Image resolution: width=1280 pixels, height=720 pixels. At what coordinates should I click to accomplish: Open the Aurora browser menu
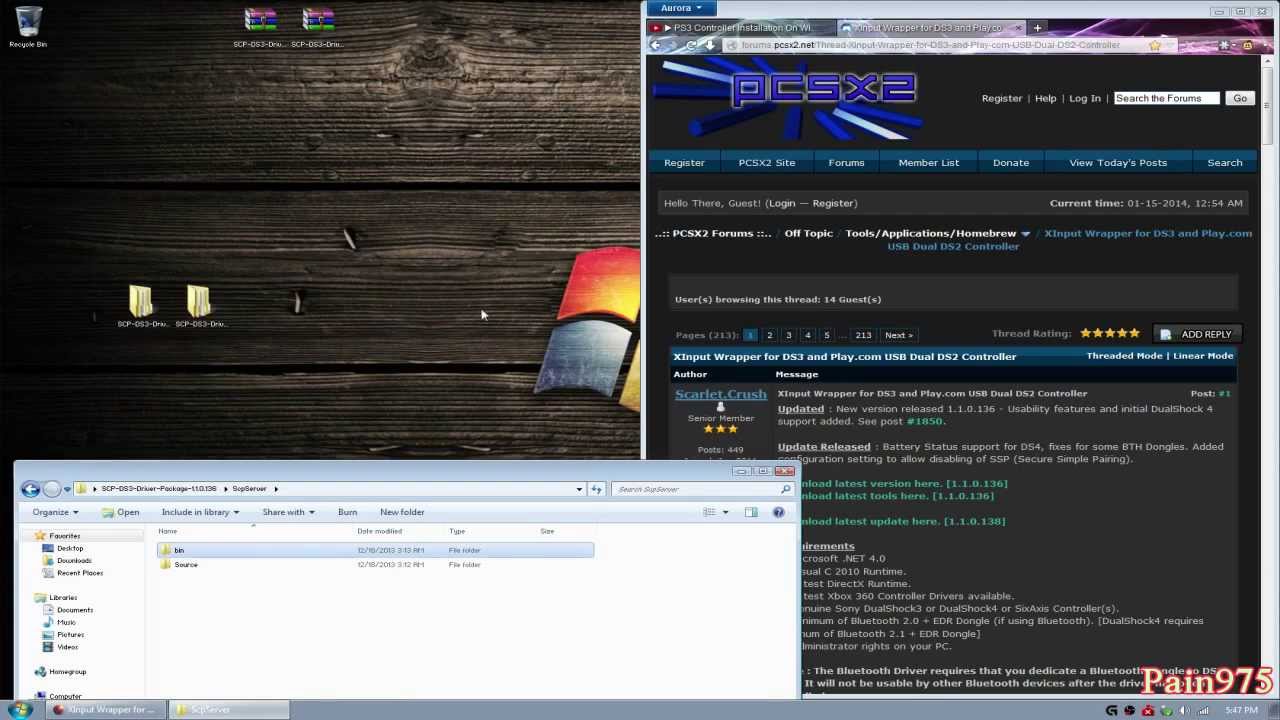(x=681, y=8)
